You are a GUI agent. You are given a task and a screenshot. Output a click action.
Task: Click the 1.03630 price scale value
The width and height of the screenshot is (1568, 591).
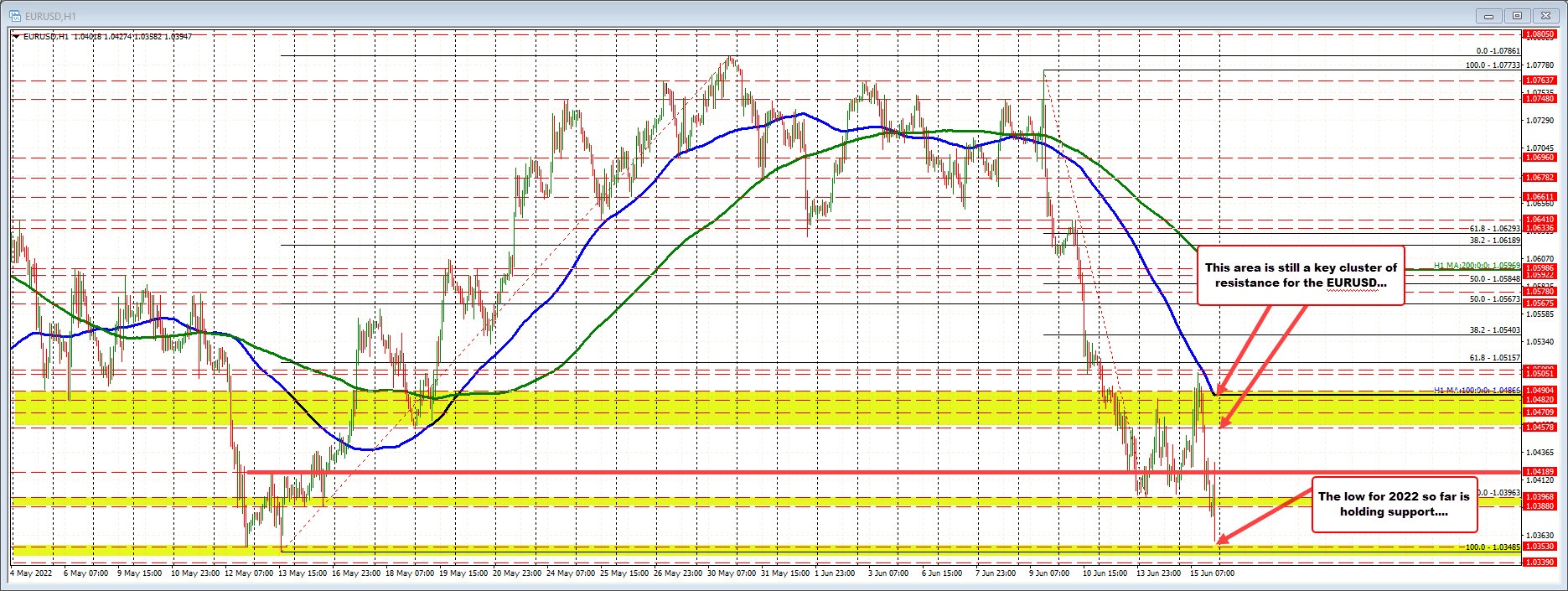[x=1540, y=535]
